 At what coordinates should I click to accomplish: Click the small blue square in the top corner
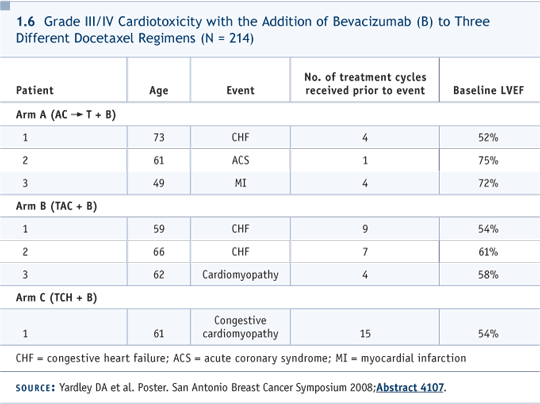pyautogui.click(x=5, y=5)
